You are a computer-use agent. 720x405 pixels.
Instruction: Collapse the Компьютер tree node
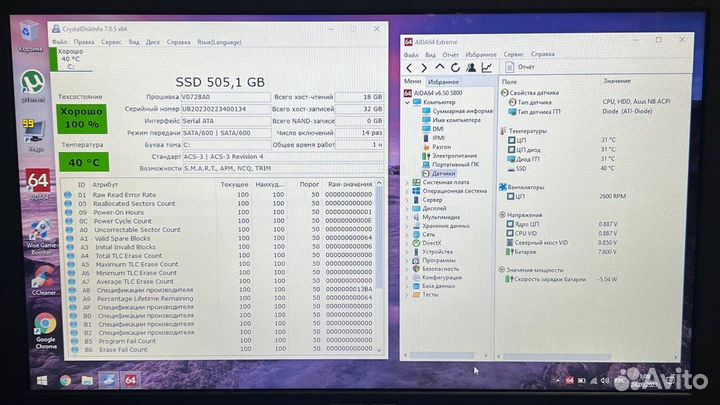407,102
